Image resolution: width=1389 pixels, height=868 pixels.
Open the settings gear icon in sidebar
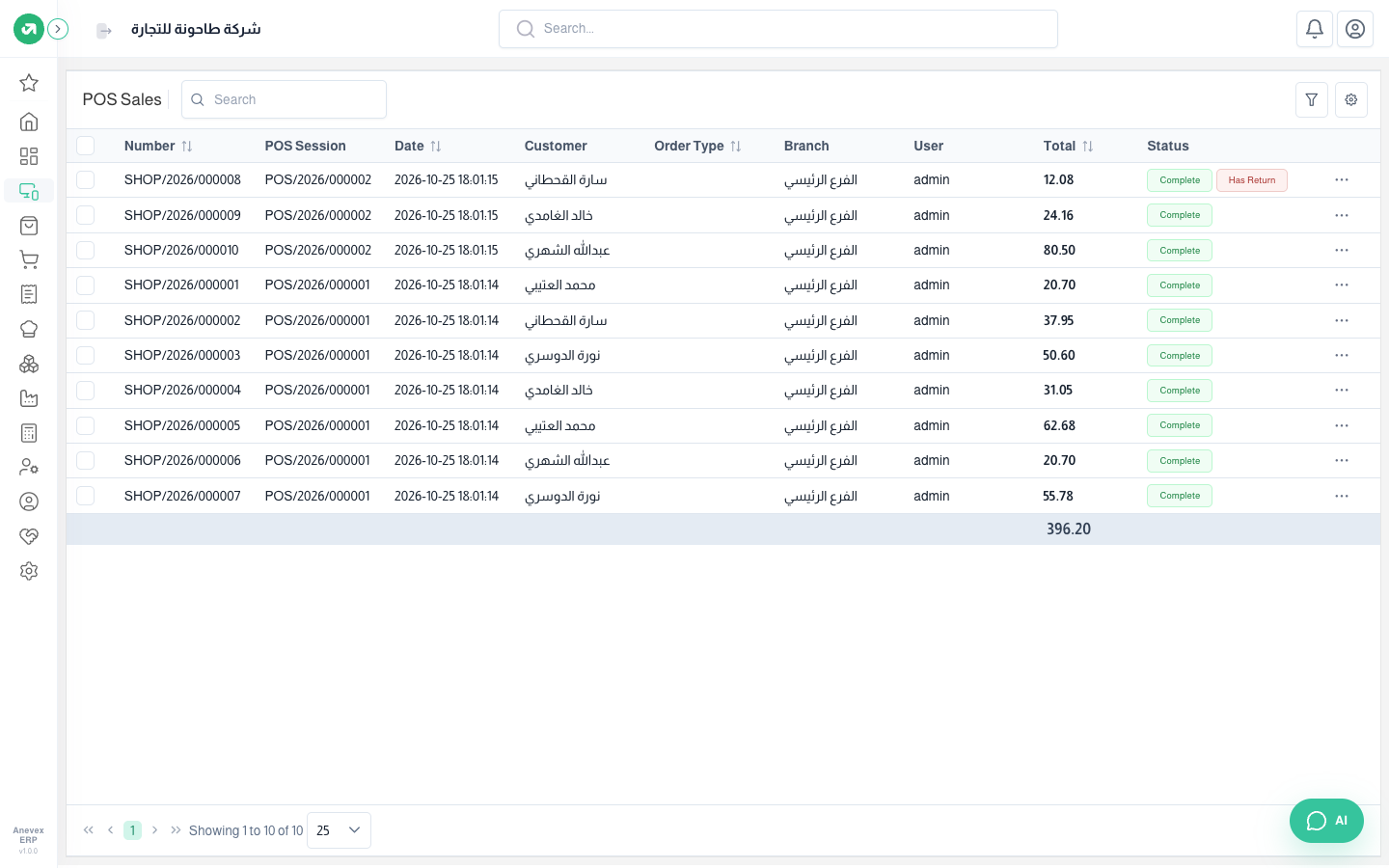[x=29, y=571]
